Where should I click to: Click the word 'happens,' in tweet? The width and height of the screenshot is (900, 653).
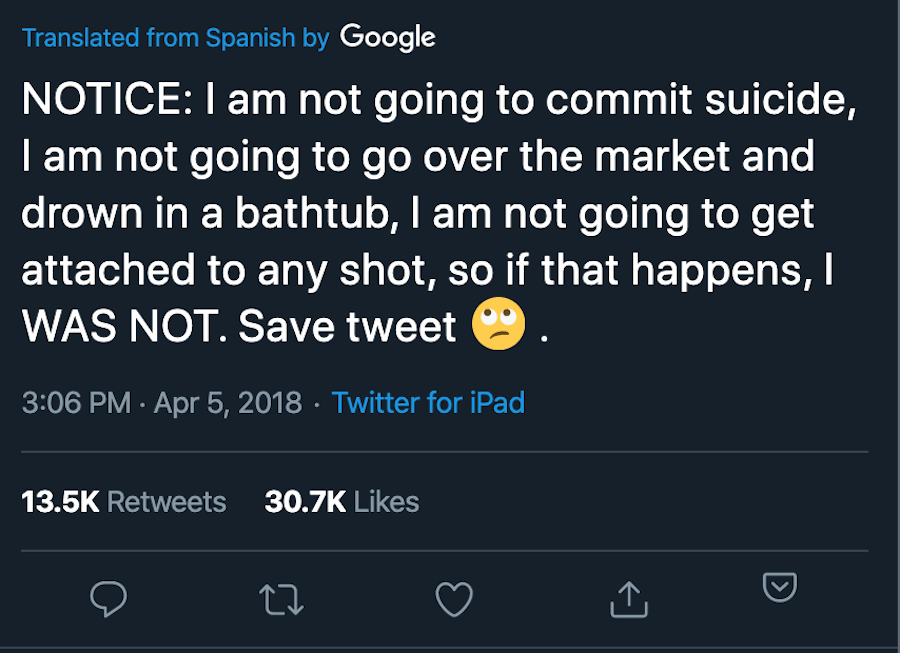click(723, 270)
